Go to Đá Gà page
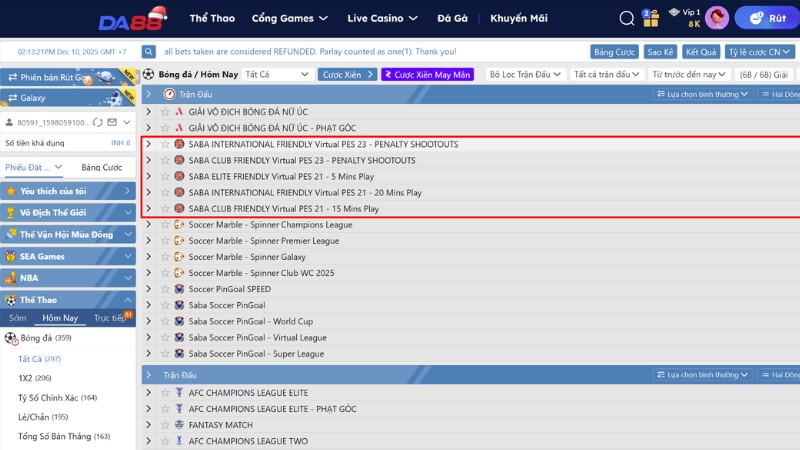 tap(452, 18)
